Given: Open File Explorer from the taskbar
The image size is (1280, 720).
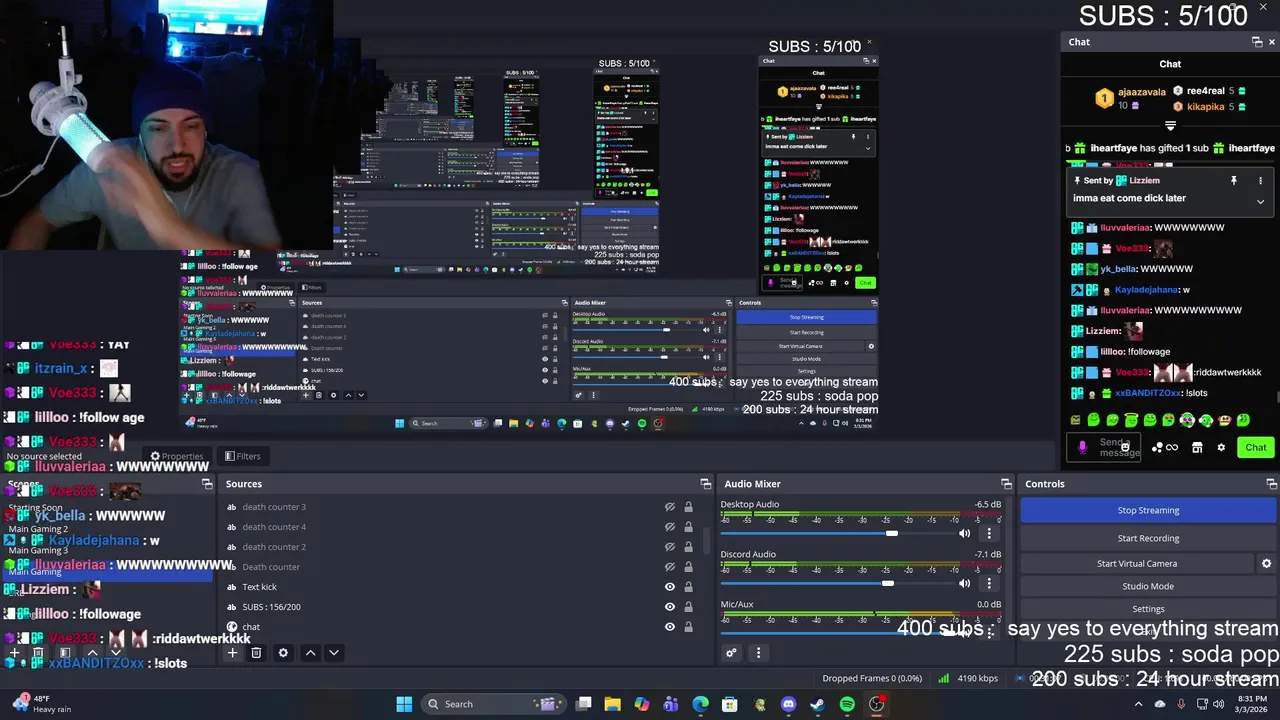Looking at the screenshot, I should [612, 704].
